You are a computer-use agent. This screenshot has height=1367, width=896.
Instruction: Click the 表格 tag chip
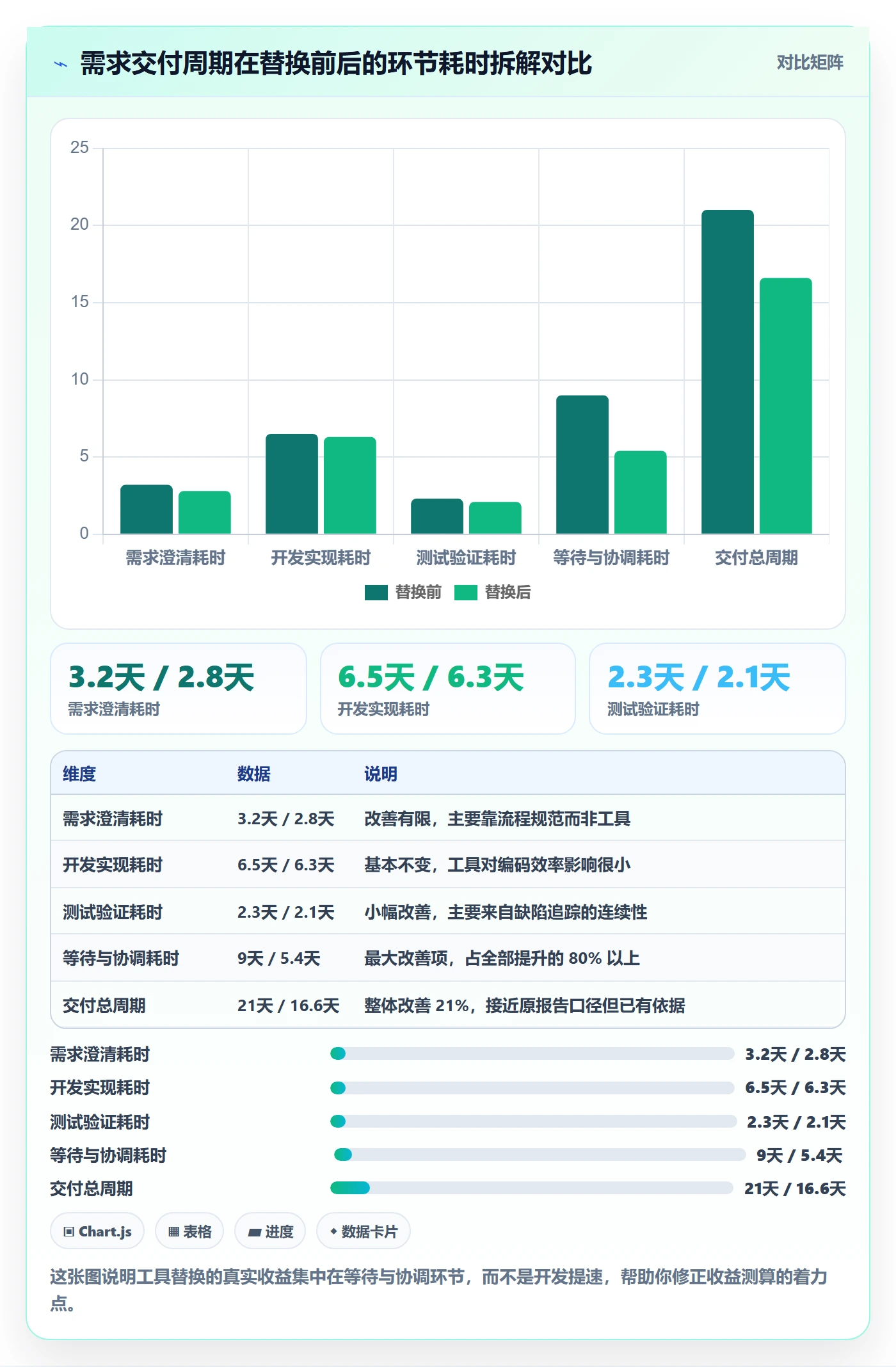click(x=189, y=1231)
